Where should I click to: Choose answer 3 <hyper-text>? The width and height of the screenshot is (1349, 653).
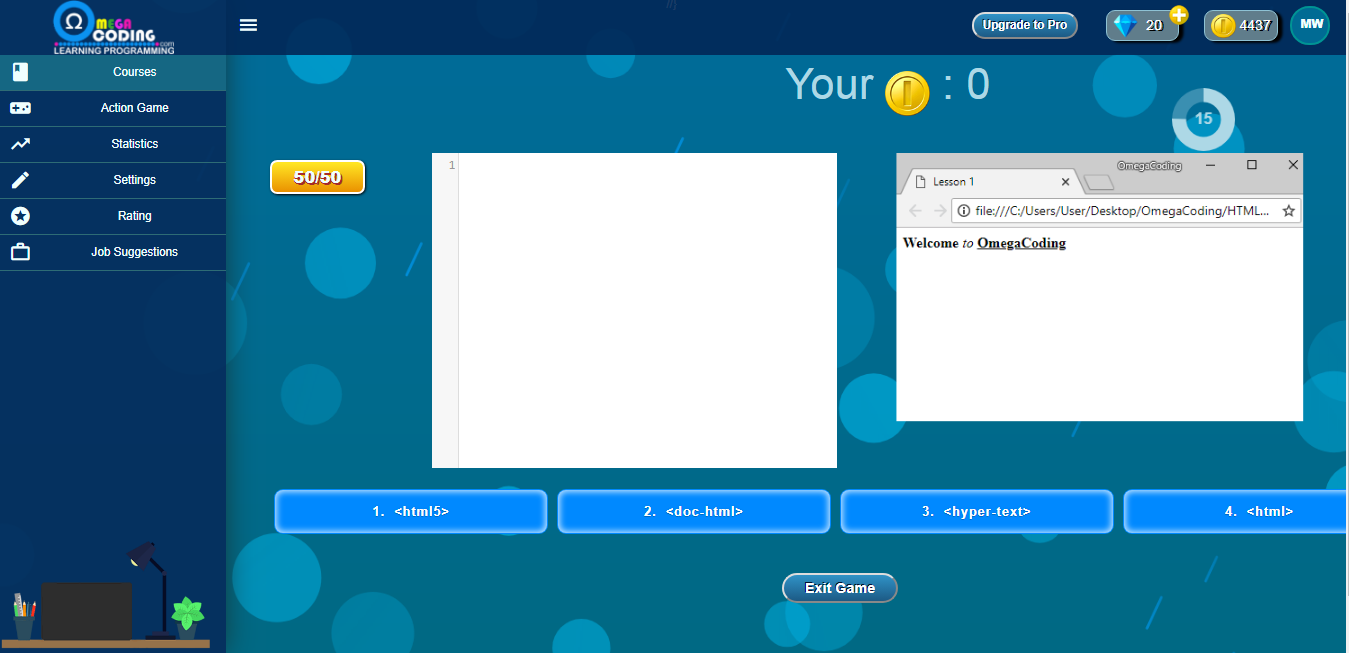977,511
